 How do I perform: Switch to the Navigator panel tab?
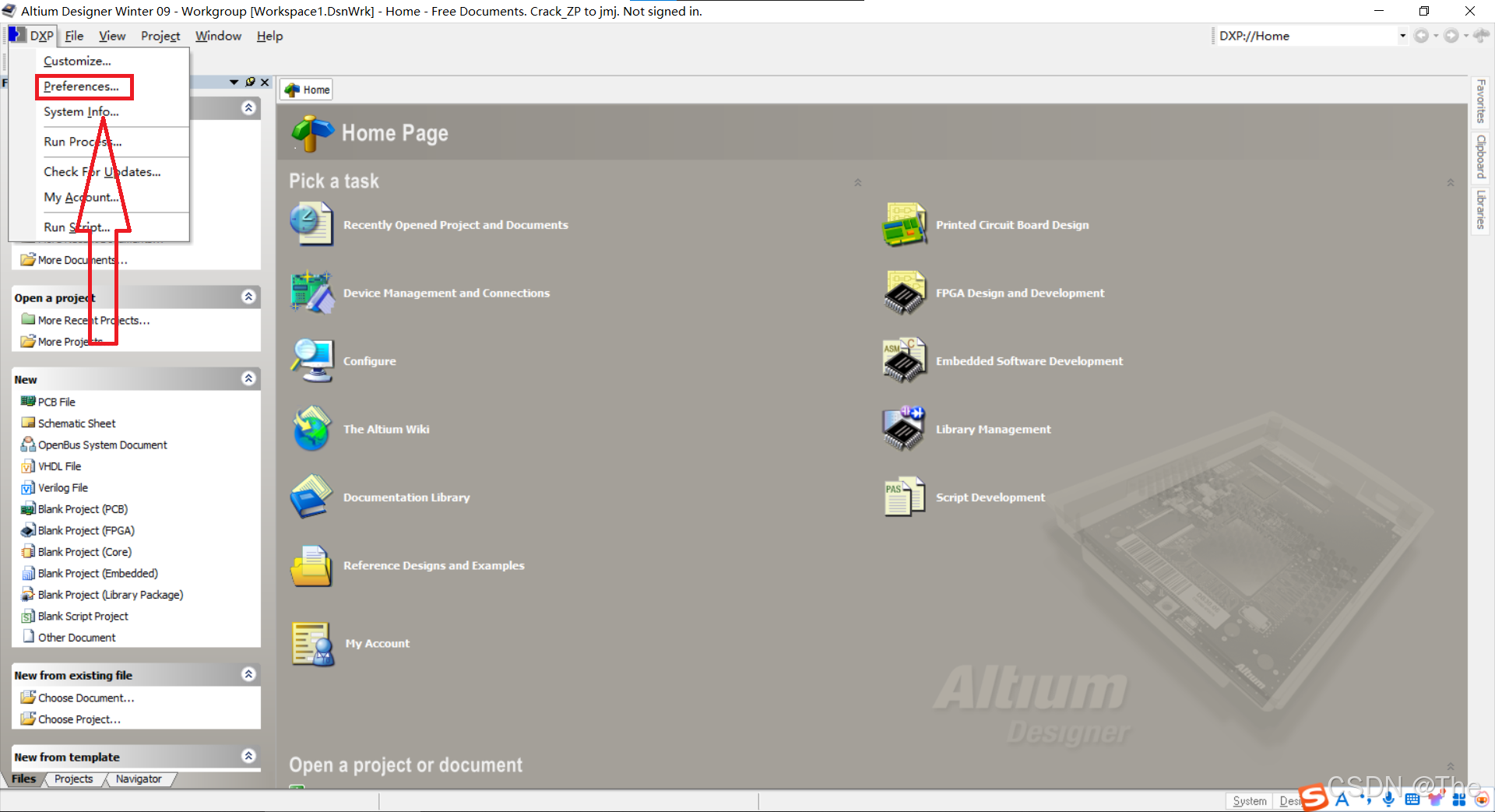point(139,779)
